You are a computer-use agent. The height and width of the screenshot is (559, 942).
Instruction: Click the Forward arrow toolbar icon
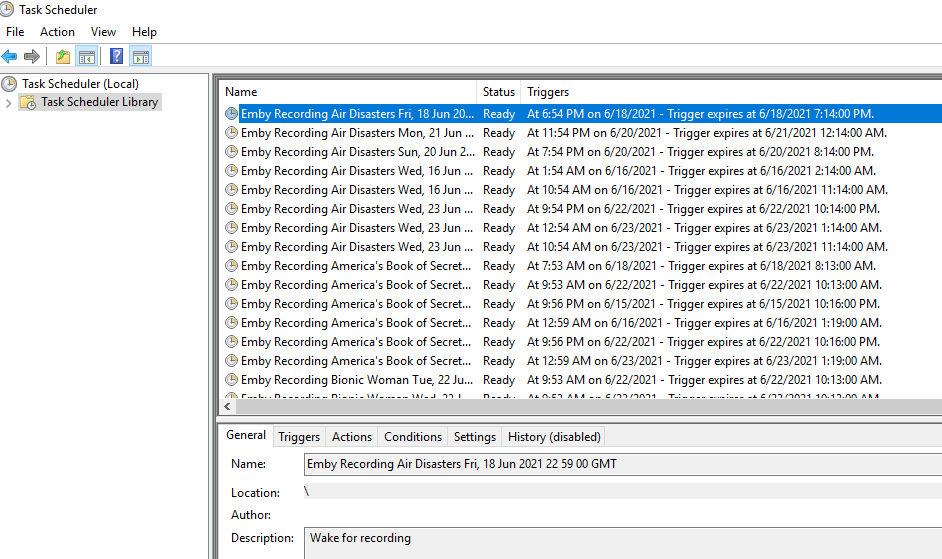tap(32, 56)
